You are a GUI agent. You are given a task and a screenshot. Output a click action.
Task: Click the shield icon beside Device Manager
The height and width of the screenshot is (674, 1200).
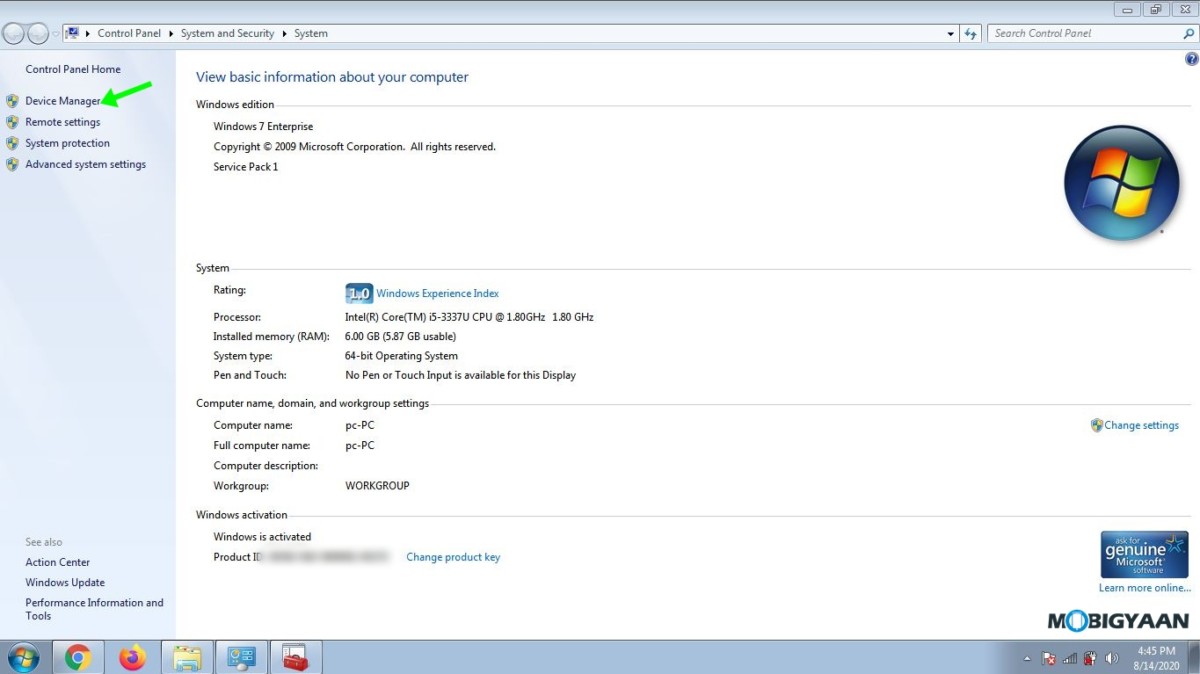(x=12, y=101)
